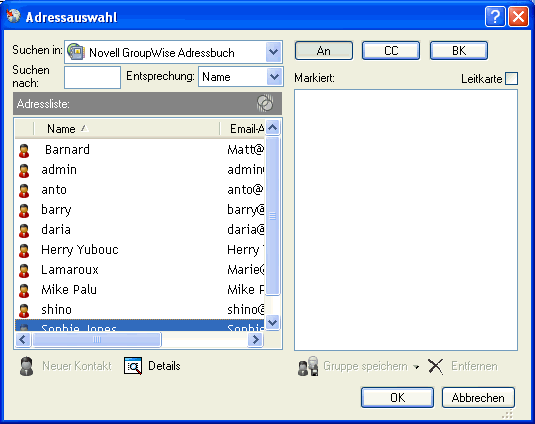
Task: Click the Suchen nach input field
Action: click(x=92, y=77)
